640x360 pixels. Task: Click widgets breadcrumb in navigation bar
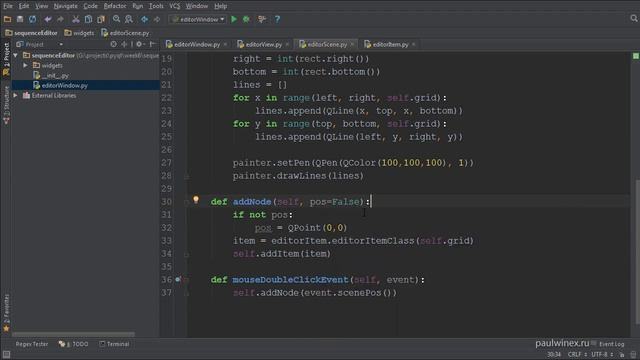point(79,33)
